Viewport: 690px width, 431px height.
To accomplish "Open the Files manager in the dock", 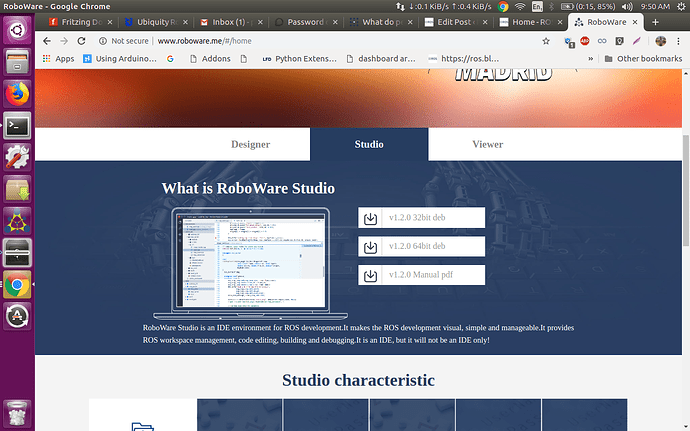I will coord(17,62).
